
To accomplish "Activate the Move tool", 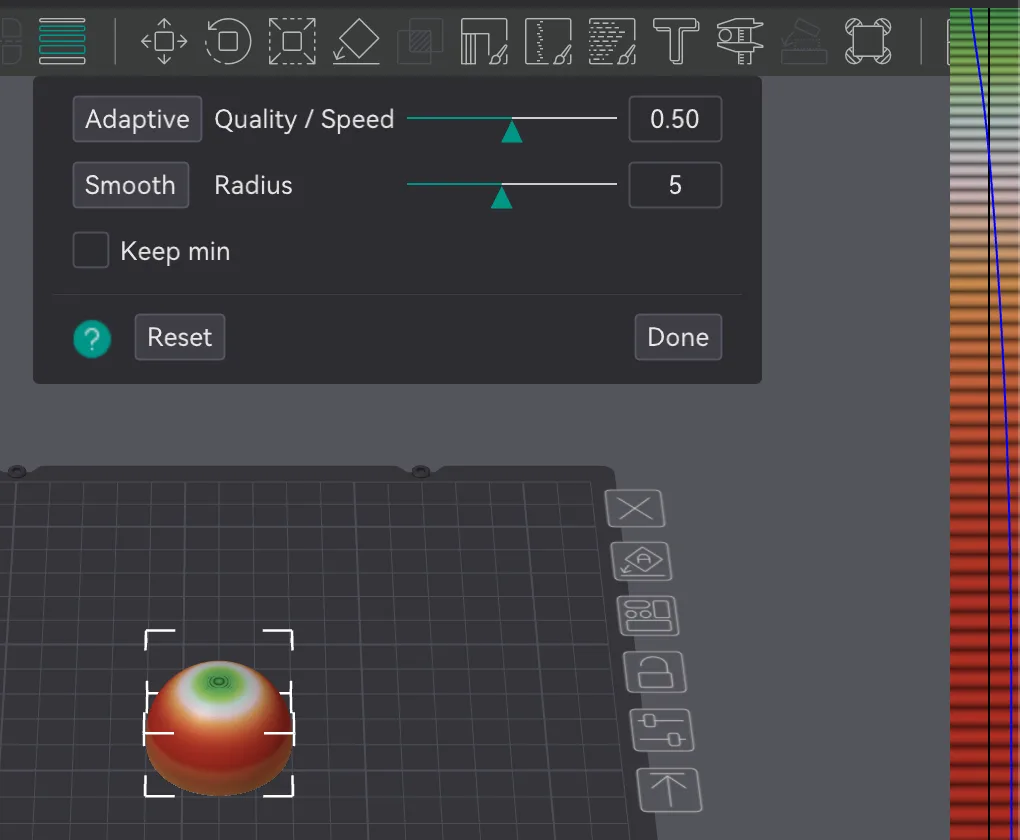I will click(x=164, y=41).
